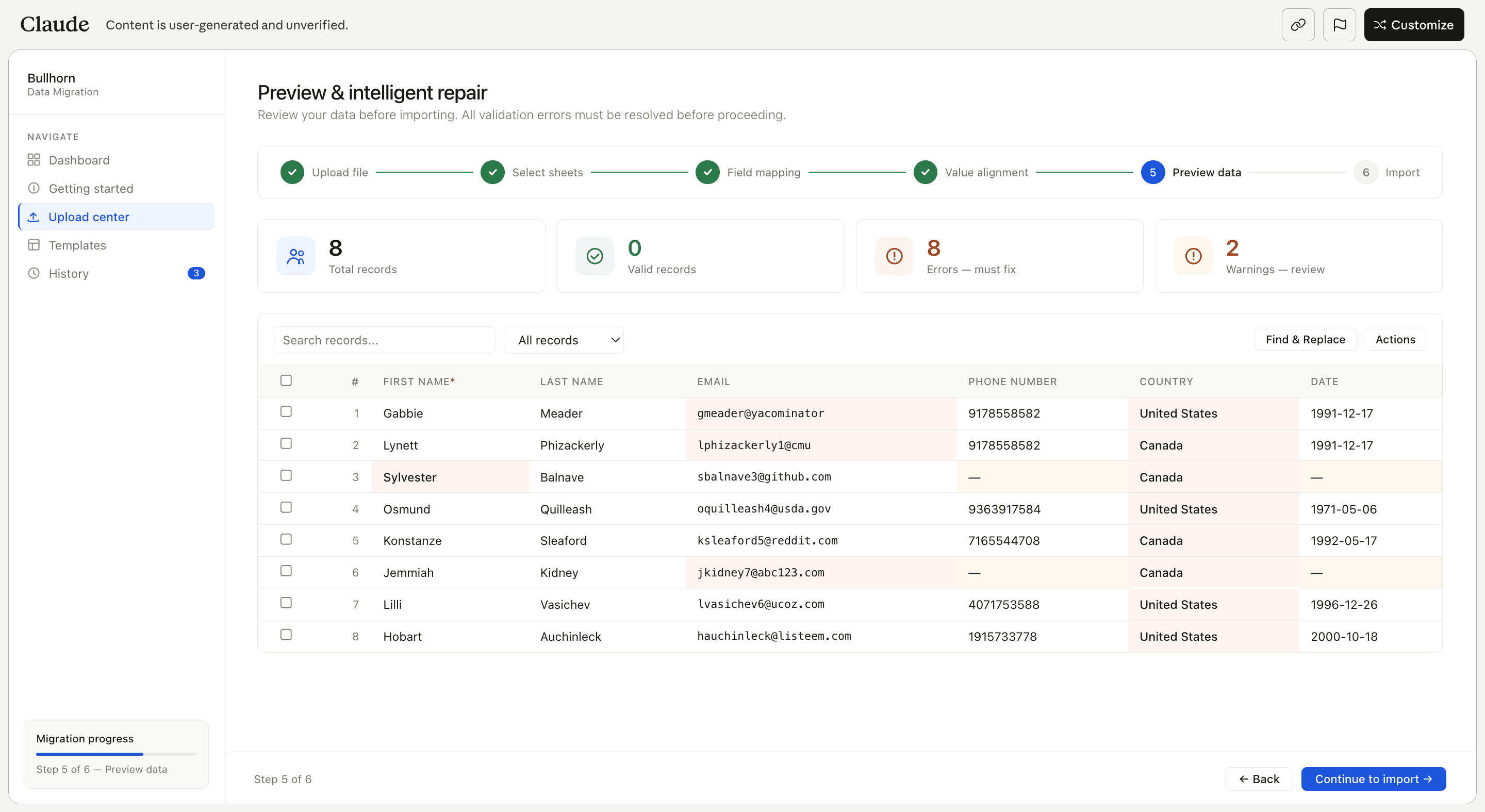Screen dimensions: 1485x812
Task: Click the highlighted name Sylvester
Action: pyautogui.click(x=410, y=477)
